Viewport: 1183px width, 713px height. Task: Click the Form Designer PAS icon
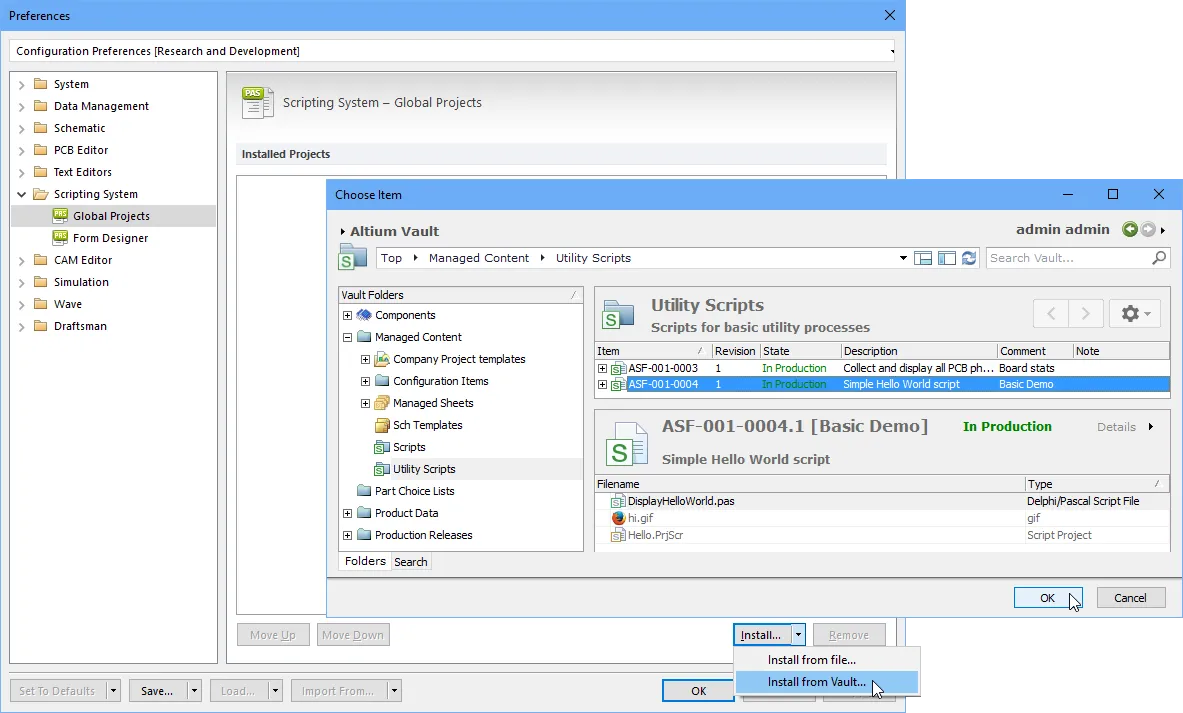60,238
